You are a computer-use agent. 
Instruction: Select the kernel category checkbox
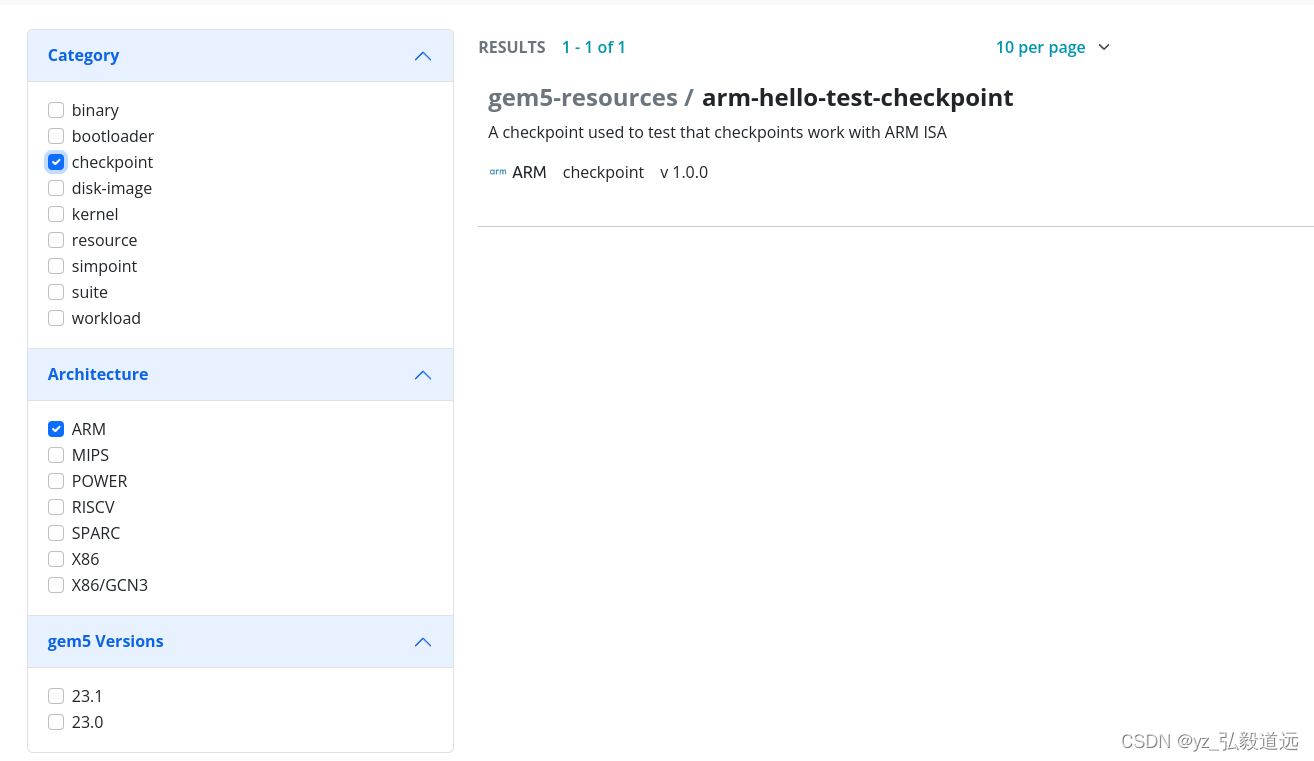(x=56, y=214)
